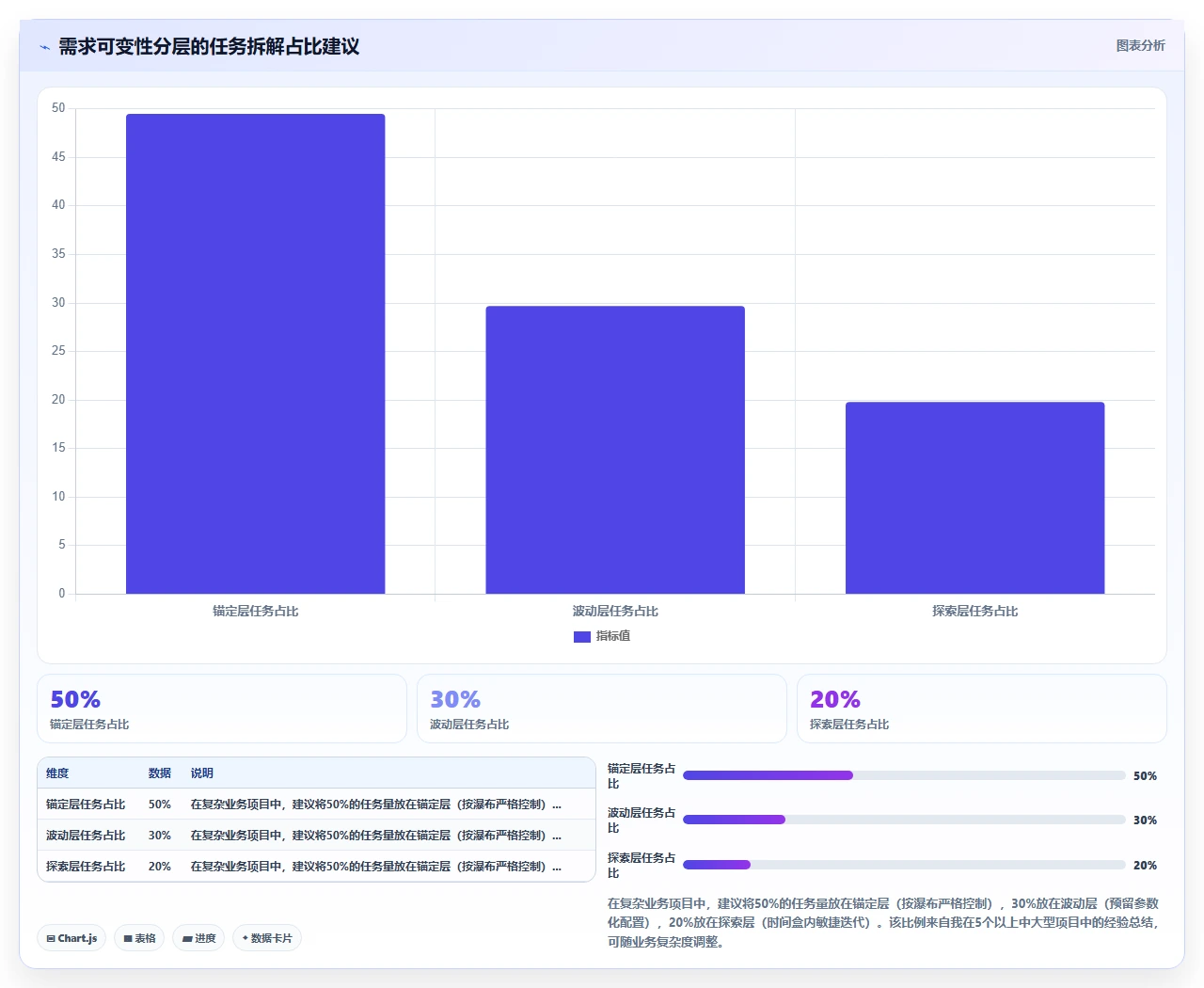Click the 50% label beside 锚定层 progress bar
The image size is (1204, 988).
click(x=1145, y=776)
